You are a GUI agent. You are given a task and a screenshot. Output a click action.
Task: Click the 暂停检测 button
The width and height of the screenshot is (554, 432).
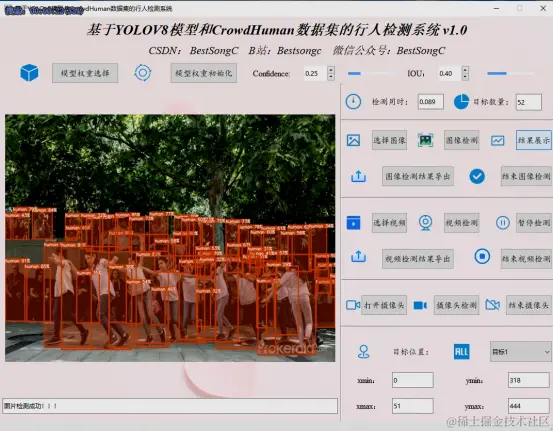tap(534, 223)
